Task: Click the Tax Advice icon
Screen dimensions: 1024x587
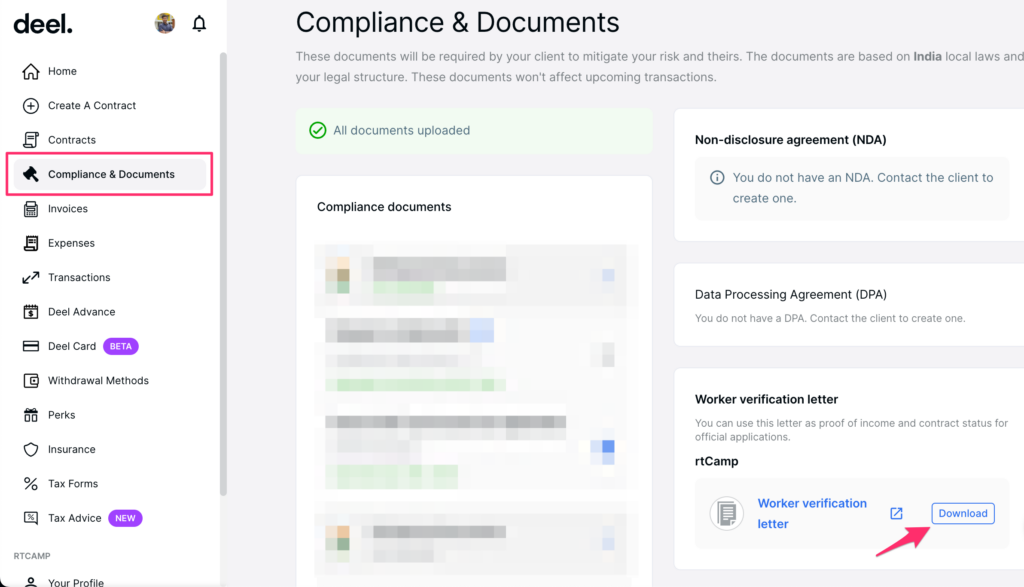Action: pyautogui.click(x=31, y=518)
